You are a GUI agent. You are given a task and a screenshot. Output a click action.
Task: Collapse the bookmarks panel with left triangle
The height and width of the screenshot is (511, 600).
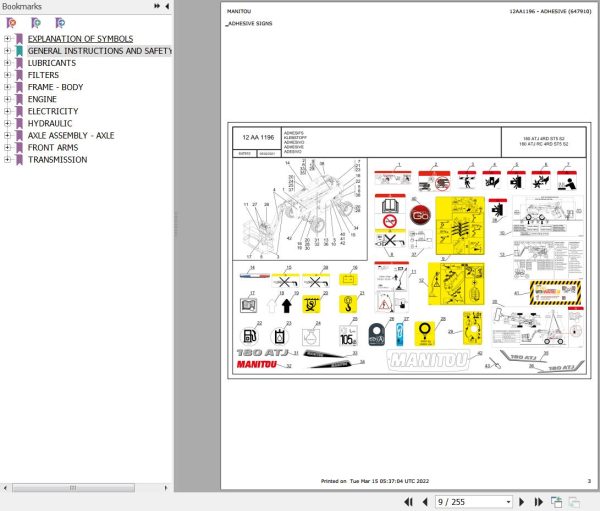point(167,6)
